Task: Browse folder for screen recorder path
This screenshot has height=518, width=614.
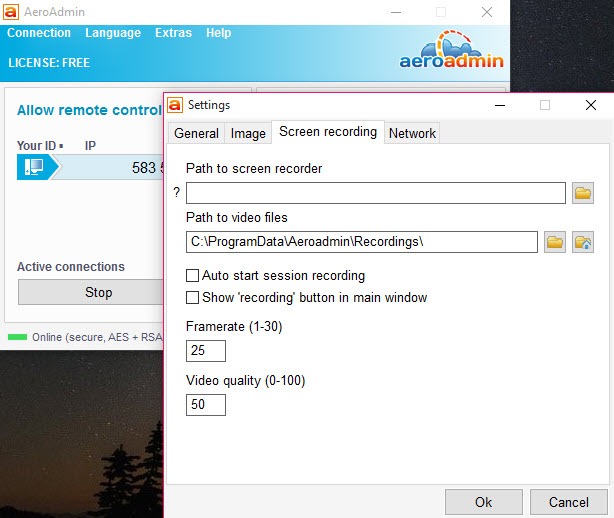Action: click(x=583, y=193)
